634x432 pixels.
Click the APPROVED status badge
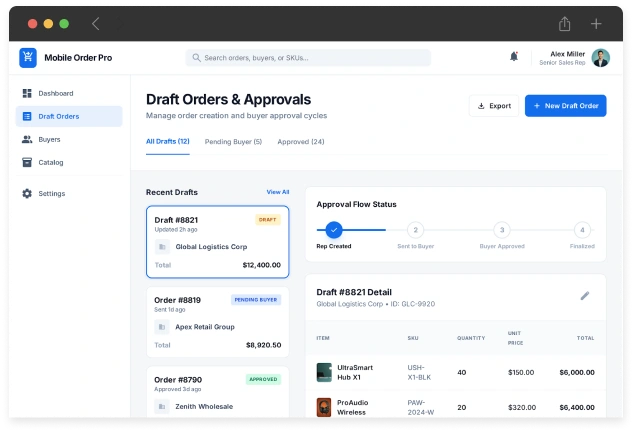pyautogui.click(x=263, y=379)
